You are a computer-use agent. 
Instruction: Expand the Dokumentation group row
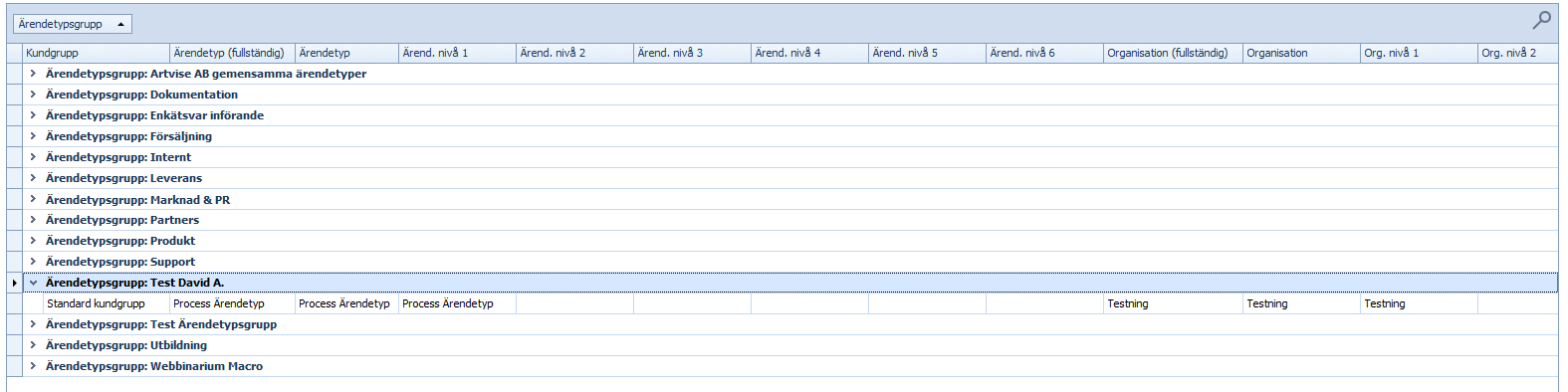(x=33, y=95)
